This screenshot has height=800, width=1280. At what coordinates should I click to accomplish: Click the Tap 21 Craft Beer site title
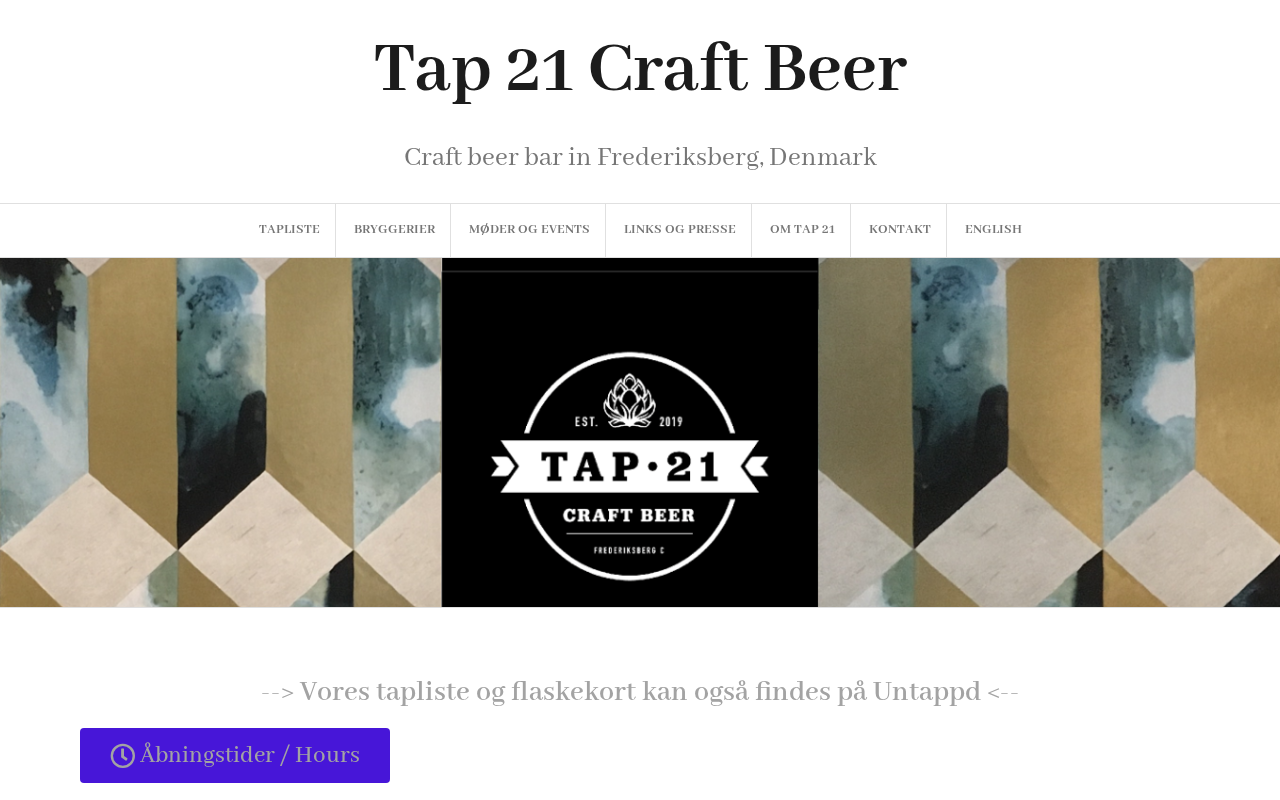(640, 69)
